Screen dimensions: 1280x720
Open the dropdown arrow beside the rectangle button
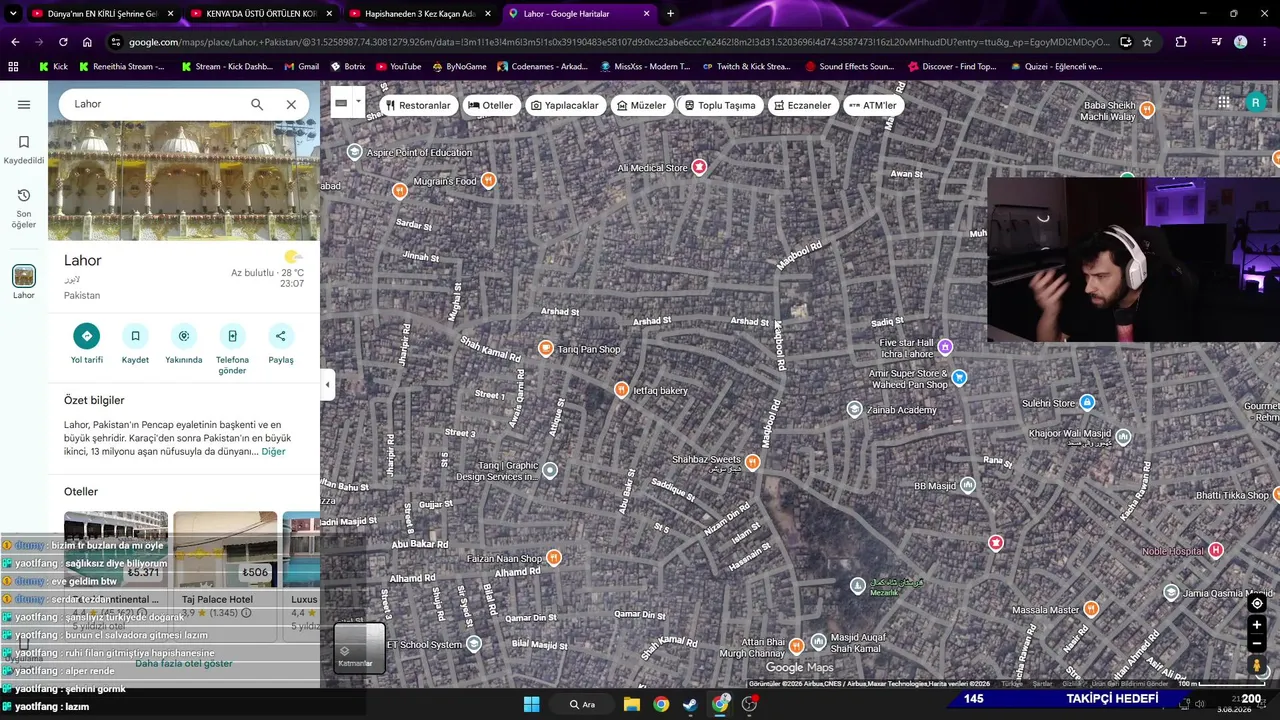(x=358, y=103)
